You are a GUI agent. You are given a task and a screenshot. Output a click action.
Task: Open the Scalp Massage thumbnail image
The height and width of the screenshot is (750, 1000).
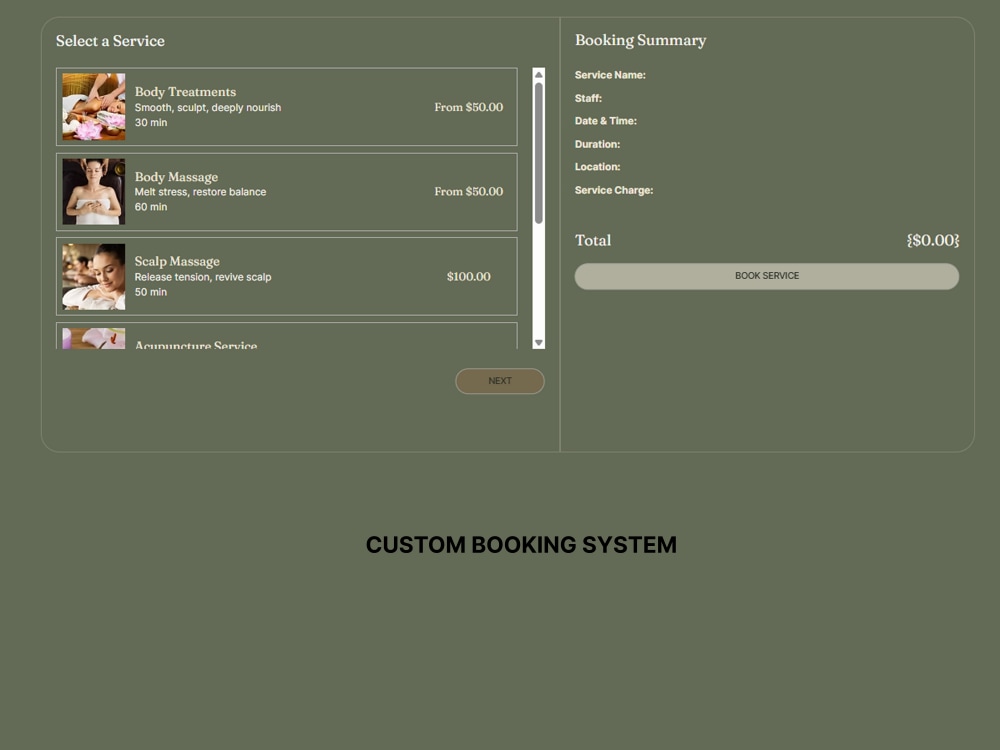pos(94,276)
